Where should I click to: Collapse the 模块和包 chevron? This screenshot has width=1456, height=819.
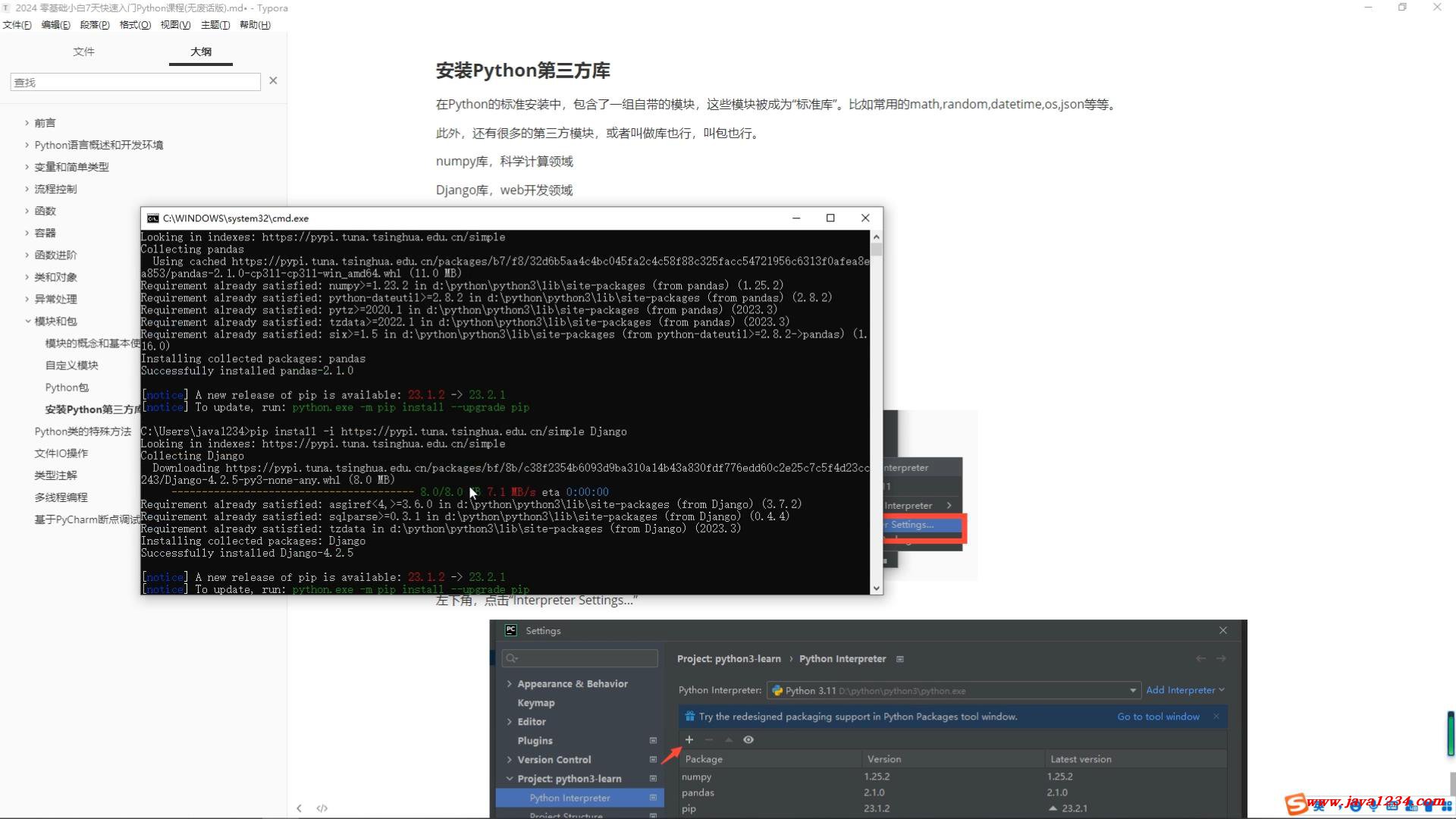coord(27,321)
